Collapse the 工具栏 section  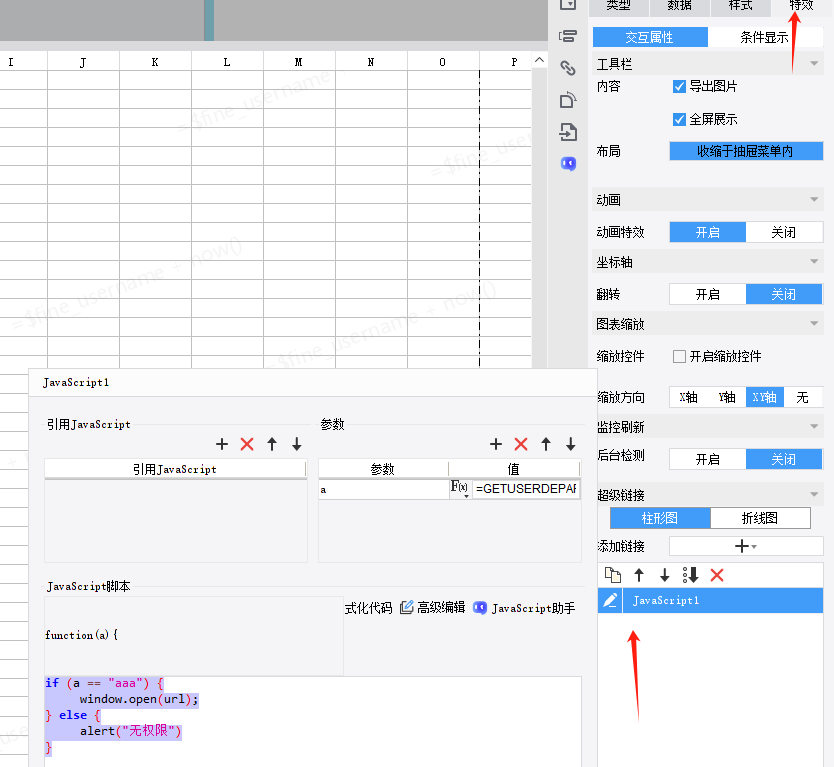pyautogui.click(x=814, y=64)
